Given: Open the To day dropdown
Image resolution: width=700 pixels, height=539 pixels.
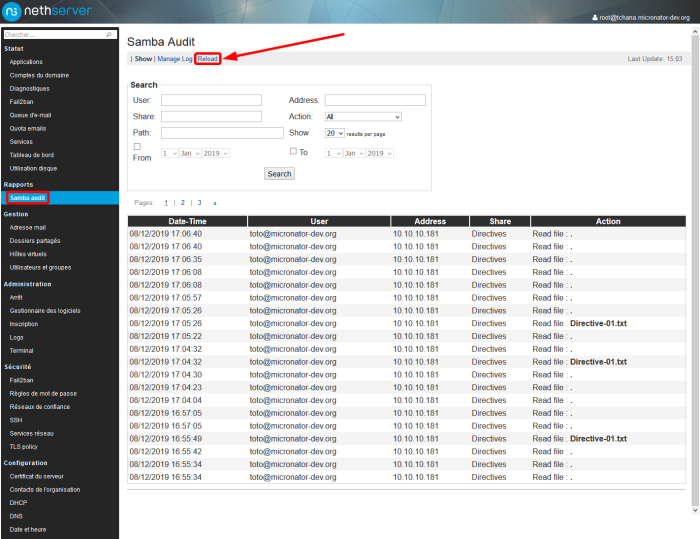Looking at the screenshot, I should point(334,153).
